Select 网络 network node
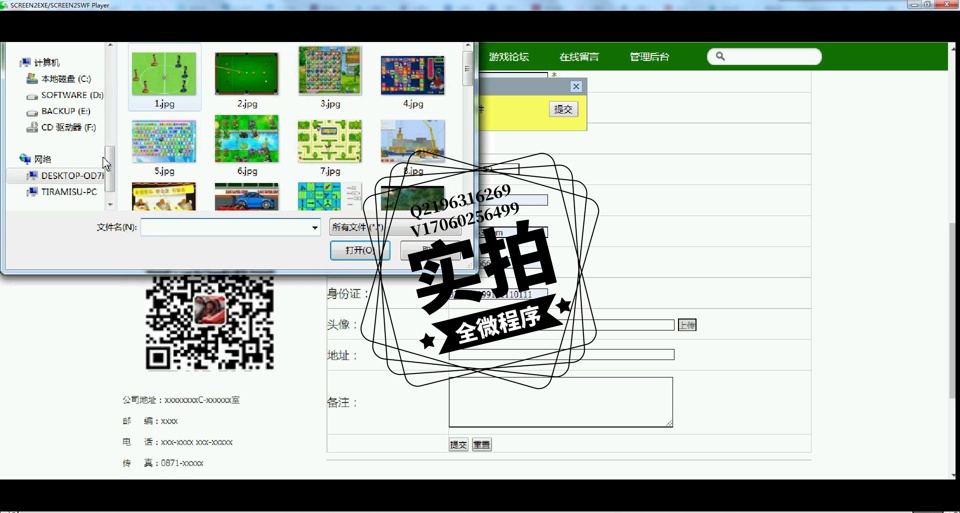The image size is (960, 513). coord(42,159)
